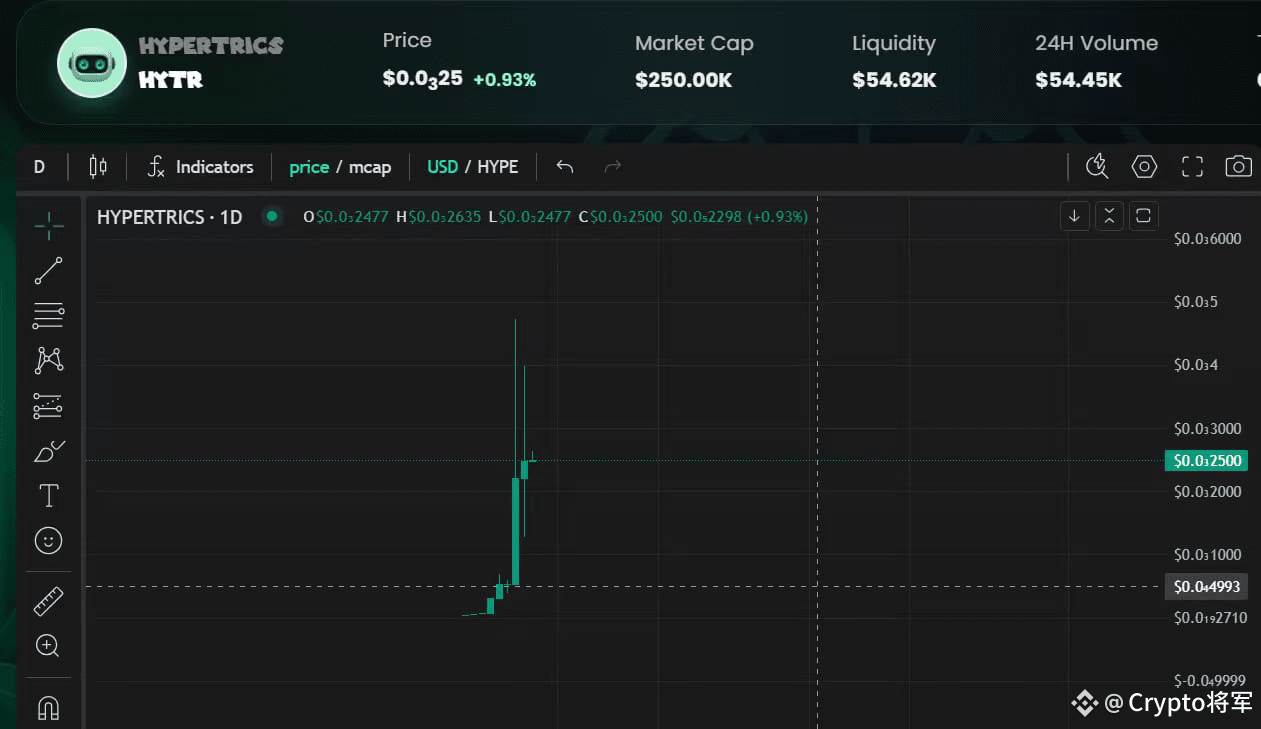Viewport: 1261px width, 729px height.
Task: Click the crosshair price label 4993
Action: 1205,586
